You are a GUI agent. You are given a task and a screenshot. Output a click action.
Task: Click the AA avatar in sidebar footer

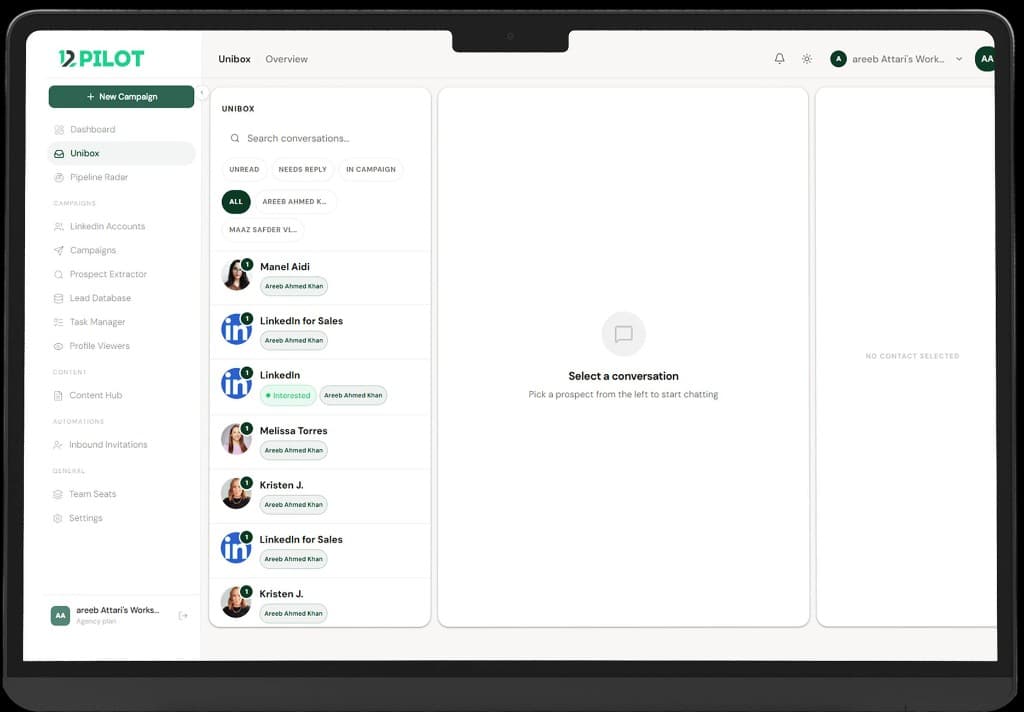point(60,615)
